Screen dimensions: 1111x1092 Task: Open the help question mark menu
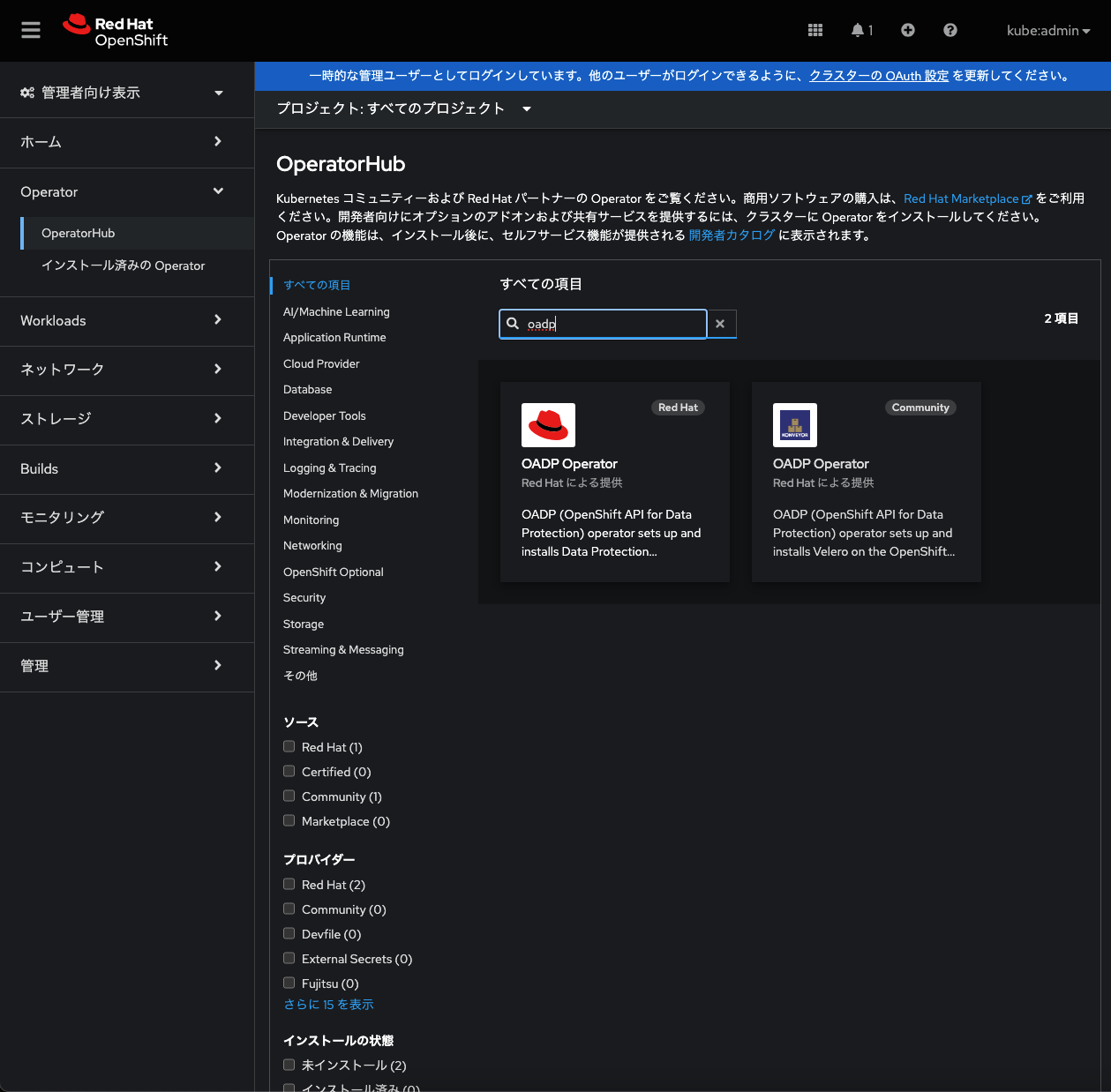950,30
